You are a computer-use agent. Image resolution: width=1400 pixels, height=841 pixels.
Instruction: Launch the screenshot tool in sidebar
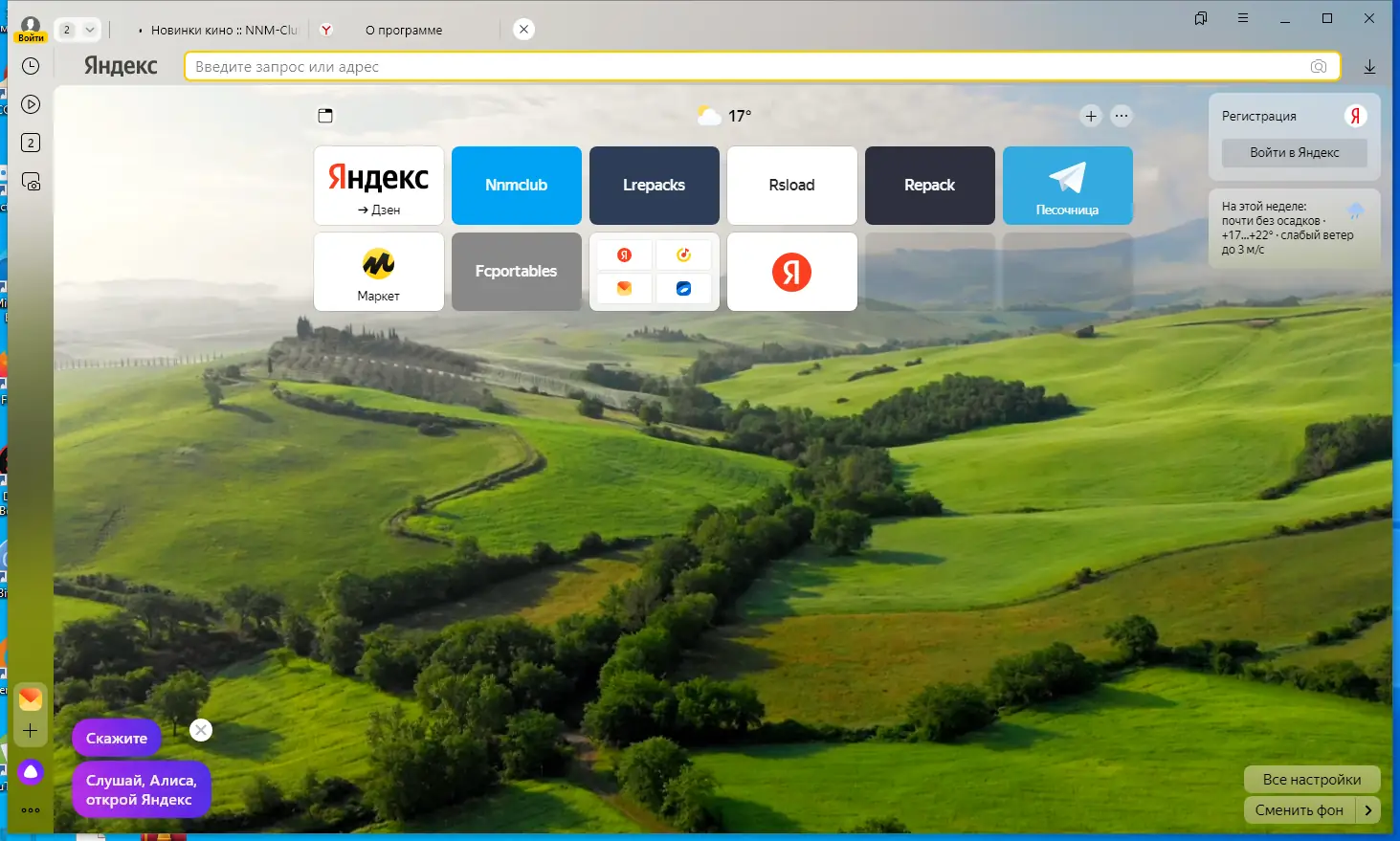(x=31, y=182)
